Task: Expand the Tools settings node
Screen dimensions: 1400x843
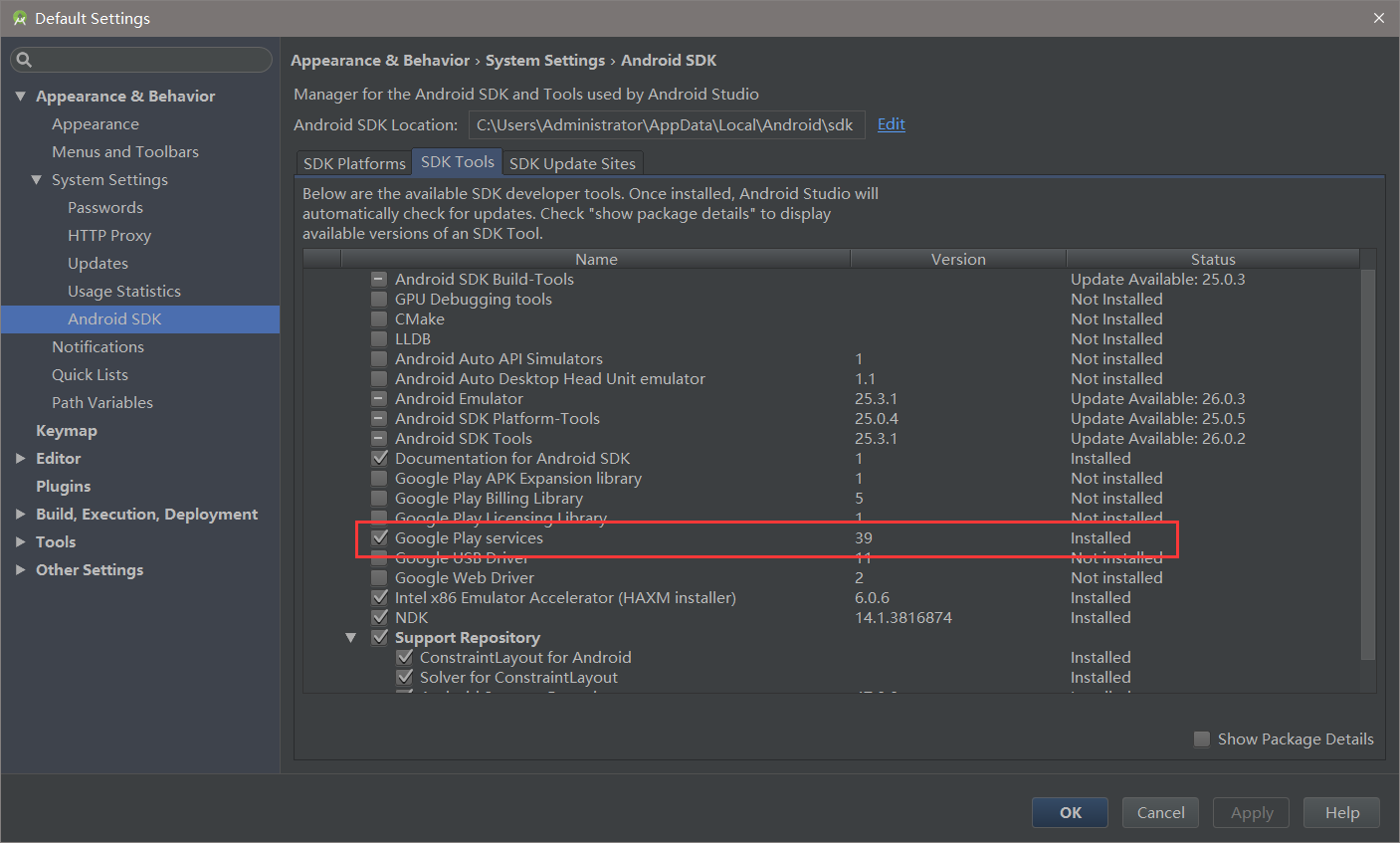Action: (21, 542)
